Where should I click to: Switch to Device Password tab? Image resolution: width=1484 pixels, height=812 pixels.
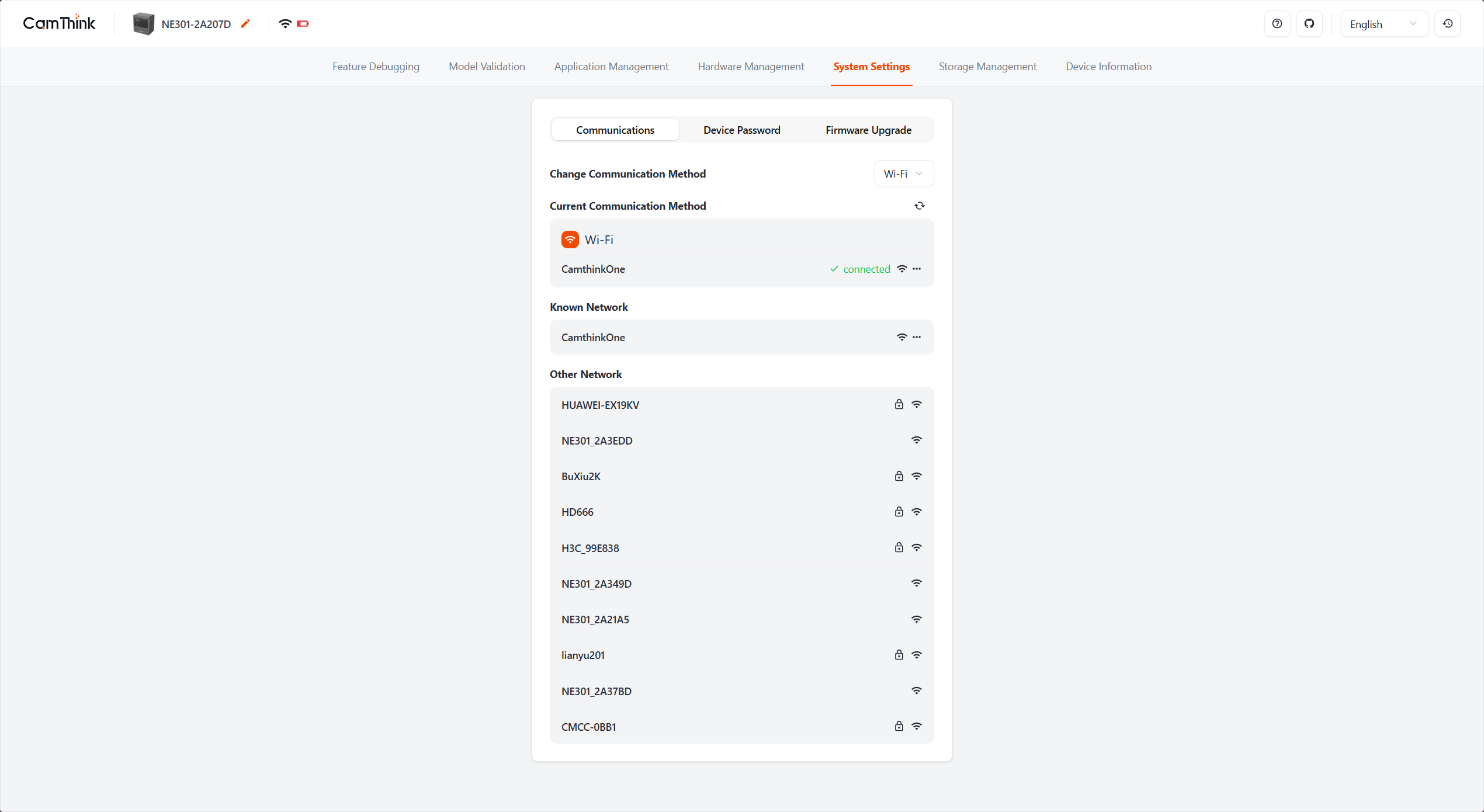741,130
